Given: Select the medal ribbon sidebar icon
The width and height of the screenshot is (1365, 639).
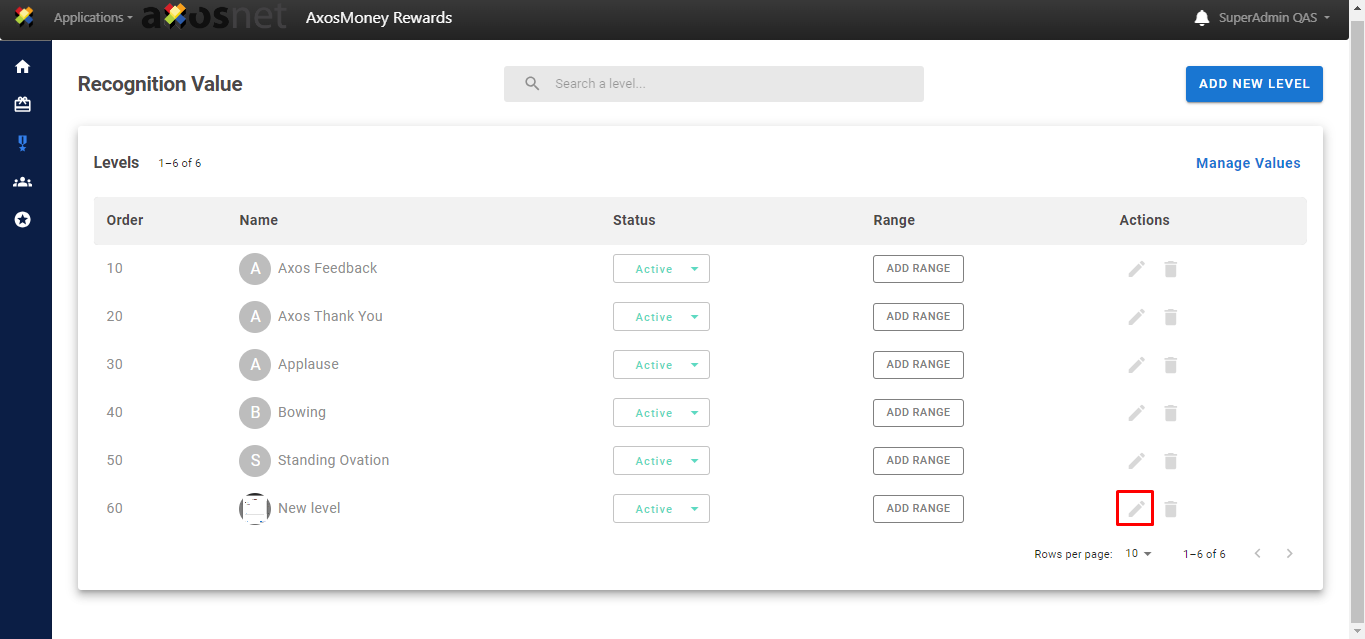Looking at the screenshot, I should click(x=22, y=143).
